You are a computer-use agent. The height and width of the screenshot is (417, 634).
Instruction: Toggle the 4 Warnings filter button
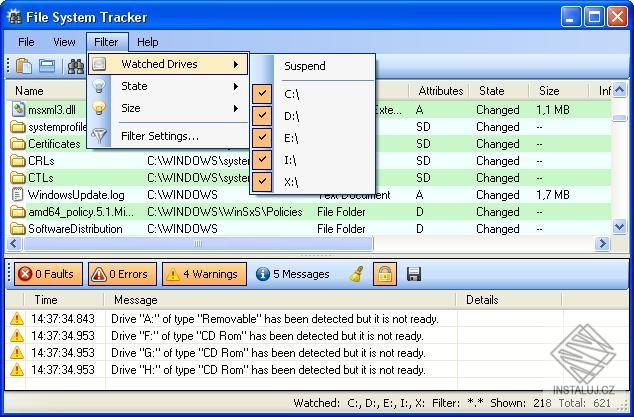click(x=205, y=274)
